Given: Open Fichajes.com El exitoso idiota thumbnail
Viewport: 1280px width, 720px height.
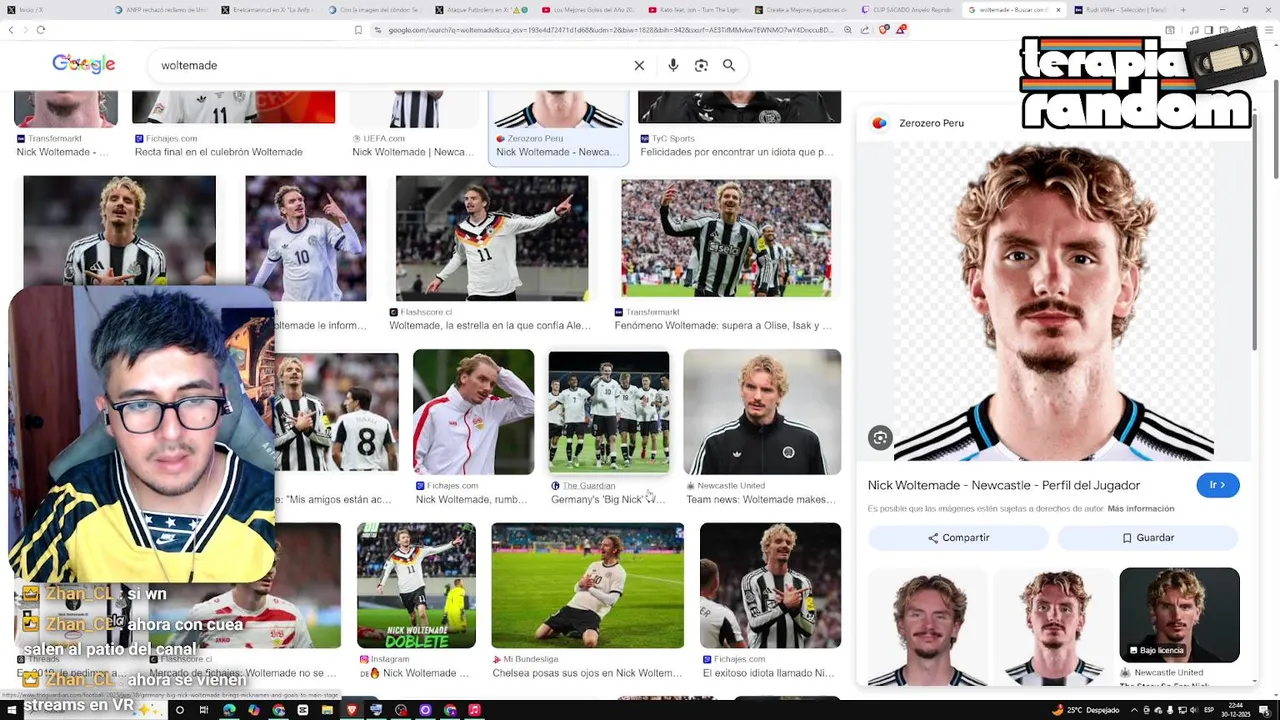Looking at the screenshot, I should [770, 585].
